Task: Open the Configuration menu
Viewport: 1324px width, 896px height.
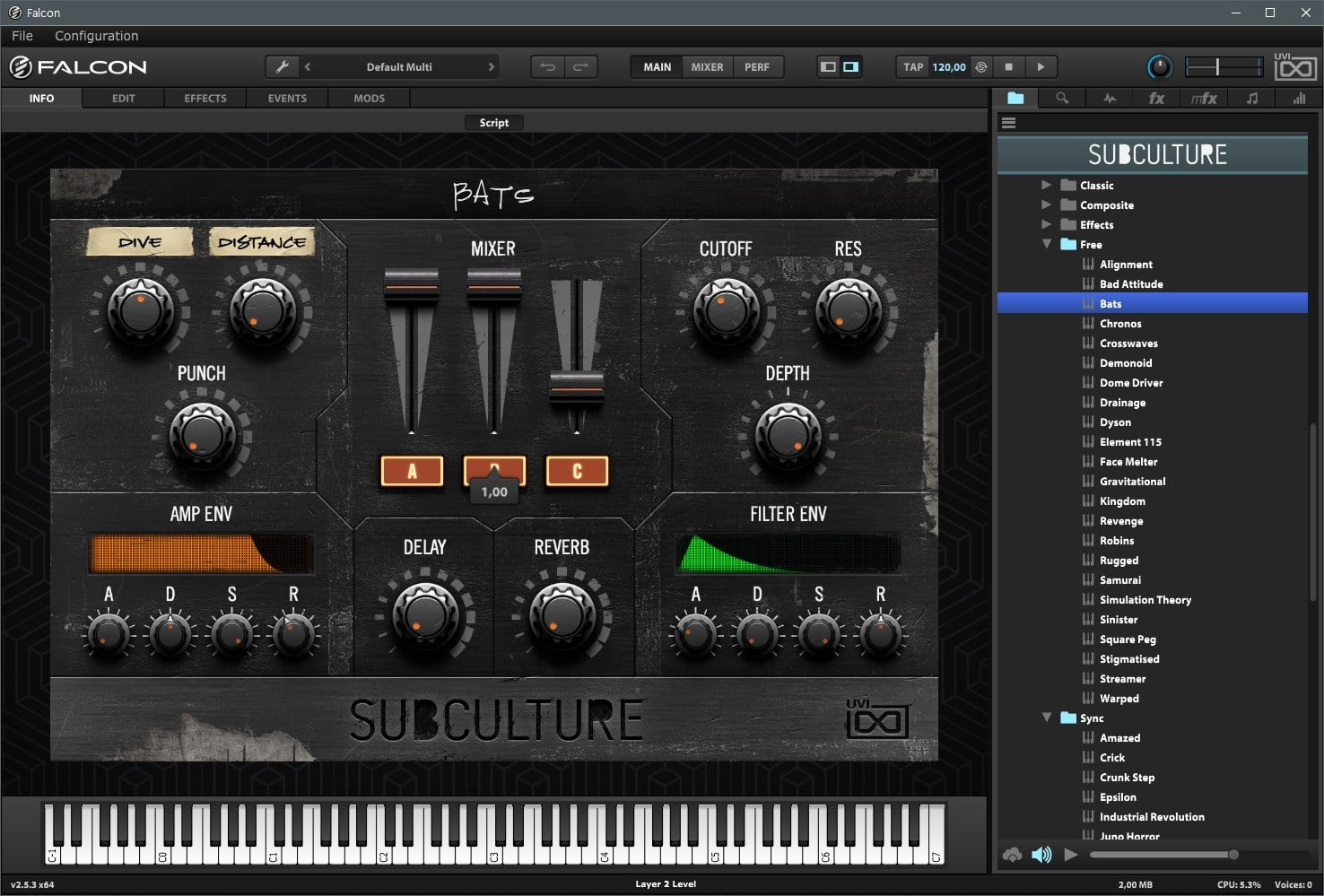Action: coord(97,36)
